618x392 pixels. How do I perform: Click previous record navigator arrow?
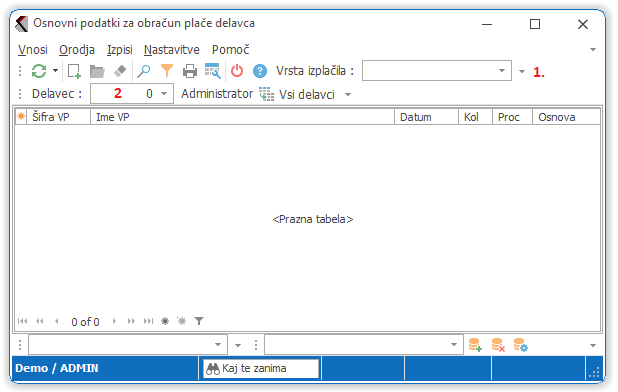(x=57, y=321)
